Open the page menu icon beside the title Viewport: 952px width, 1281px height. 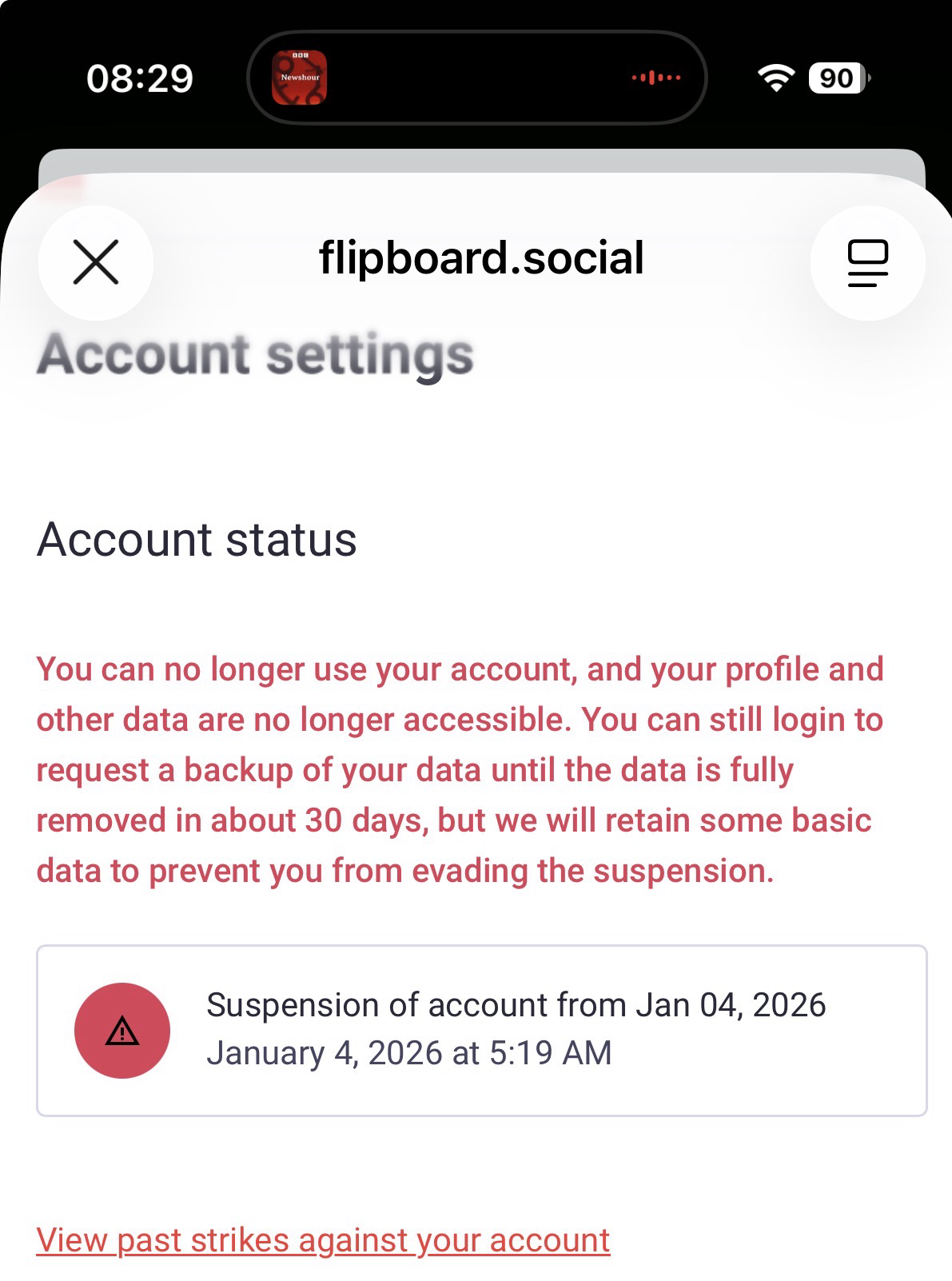pyautogui.click(x=867, y=262)
